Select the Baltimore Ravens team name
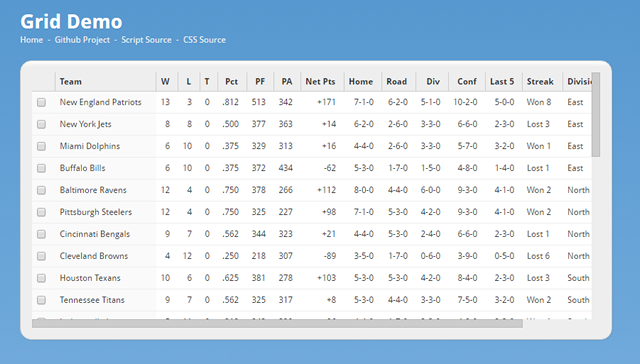Image resolution: width=640 pixels, height=364 pixels. coord(93,191)
